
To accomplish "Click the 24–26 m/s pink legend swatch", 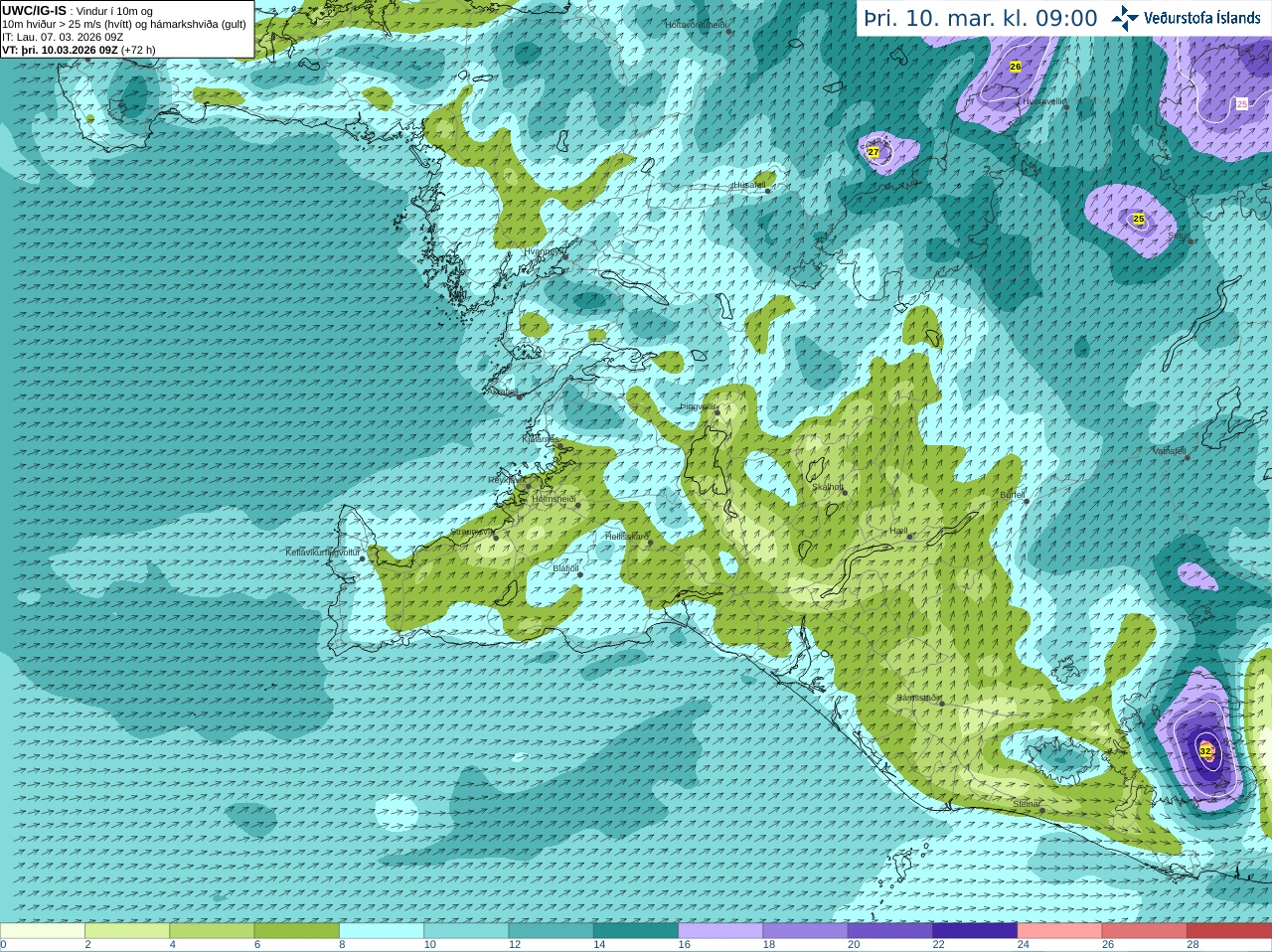I will pyautogui.click(x=1060, y=931).
